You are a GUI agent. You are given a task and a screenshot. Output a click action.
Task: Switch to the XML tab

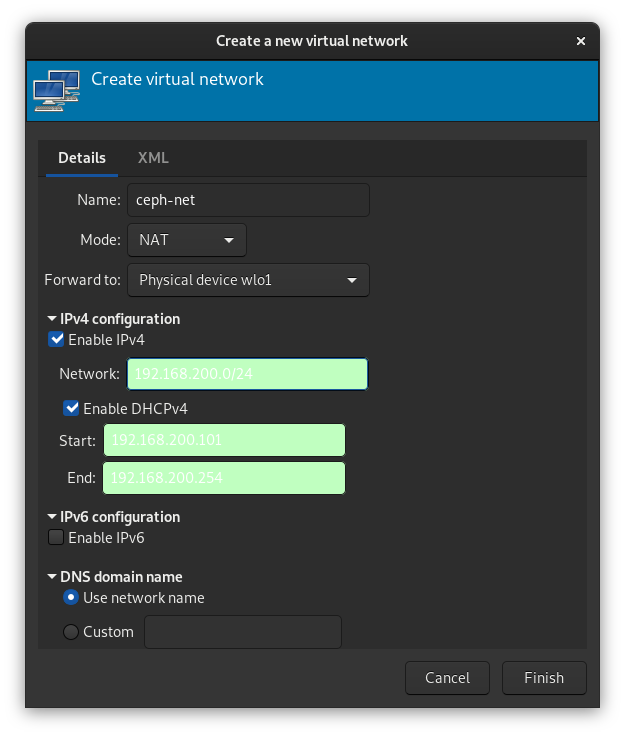pyautogui.click(x=153, y=158)
